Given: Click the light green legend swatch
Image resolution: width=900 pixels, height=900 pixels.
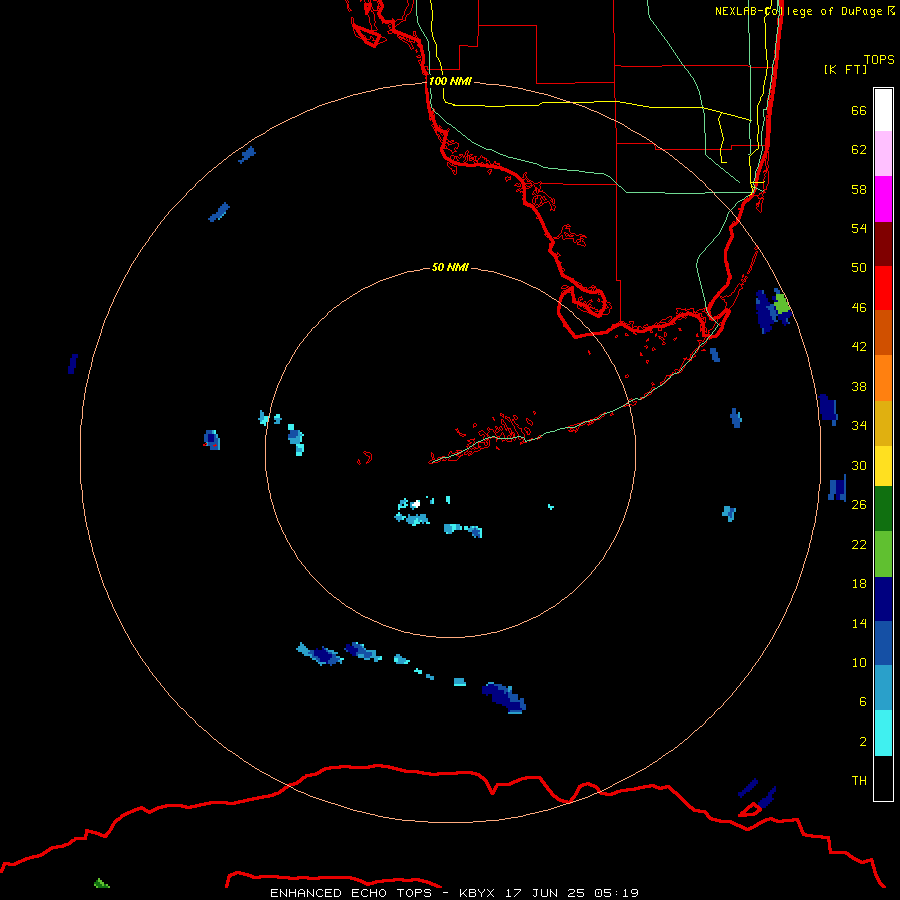Looking at the screenshot, I should (883, 554).
